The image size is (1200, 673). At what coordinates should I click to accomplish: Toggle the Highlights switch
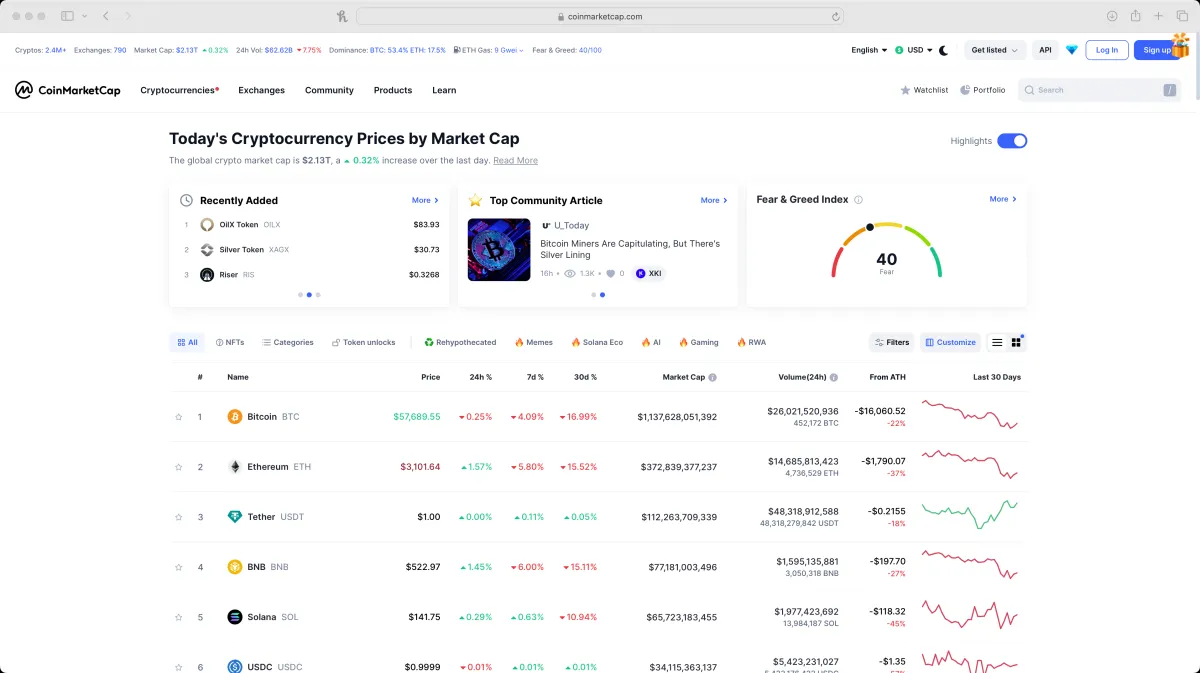1012,141
